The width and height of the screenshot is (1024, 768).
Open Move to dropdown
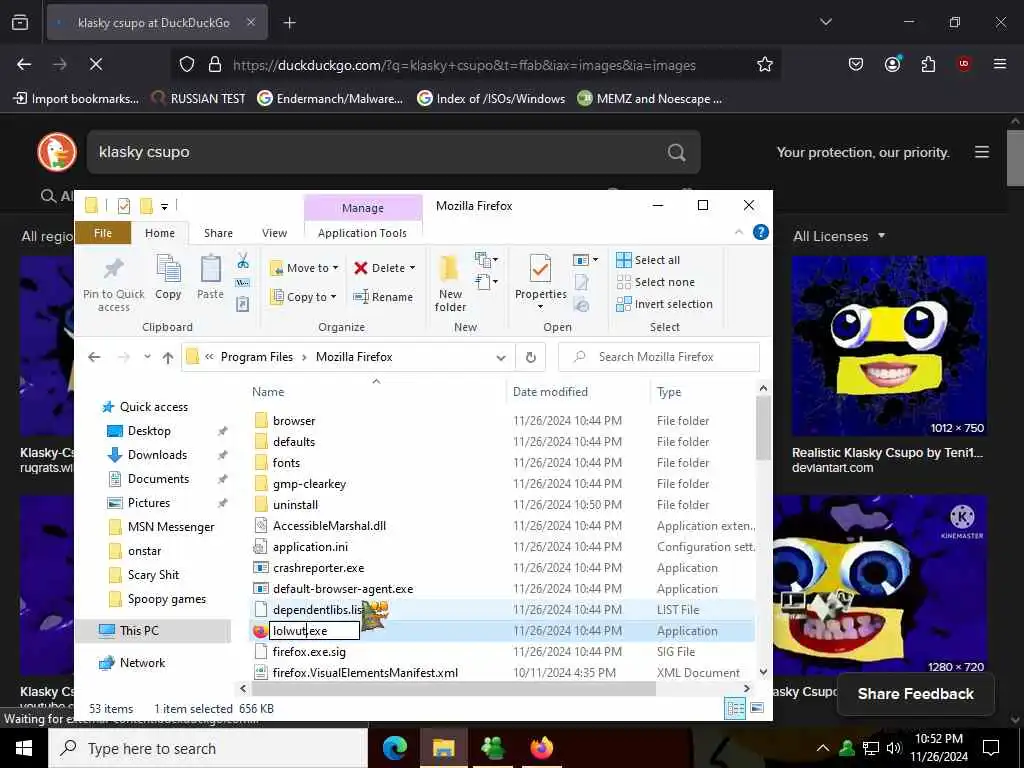304,268
